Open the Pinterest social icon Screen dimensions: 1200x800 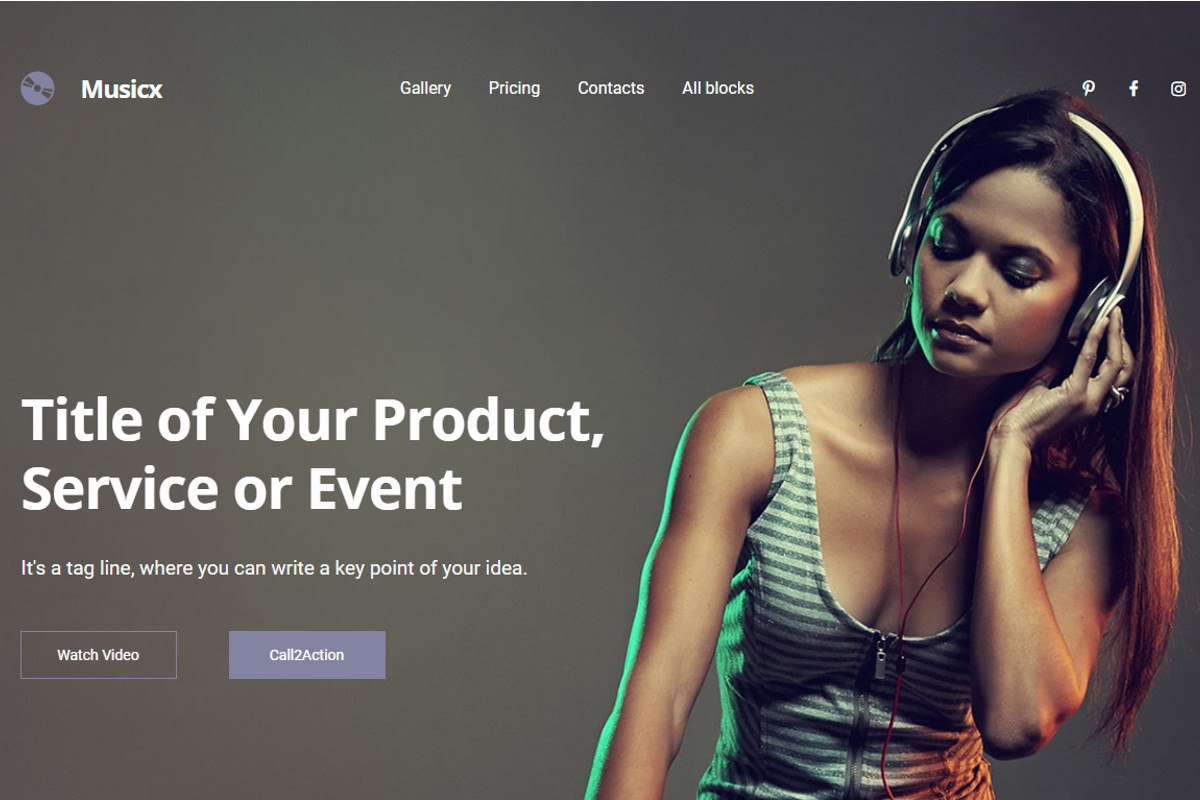(1089, 88)
